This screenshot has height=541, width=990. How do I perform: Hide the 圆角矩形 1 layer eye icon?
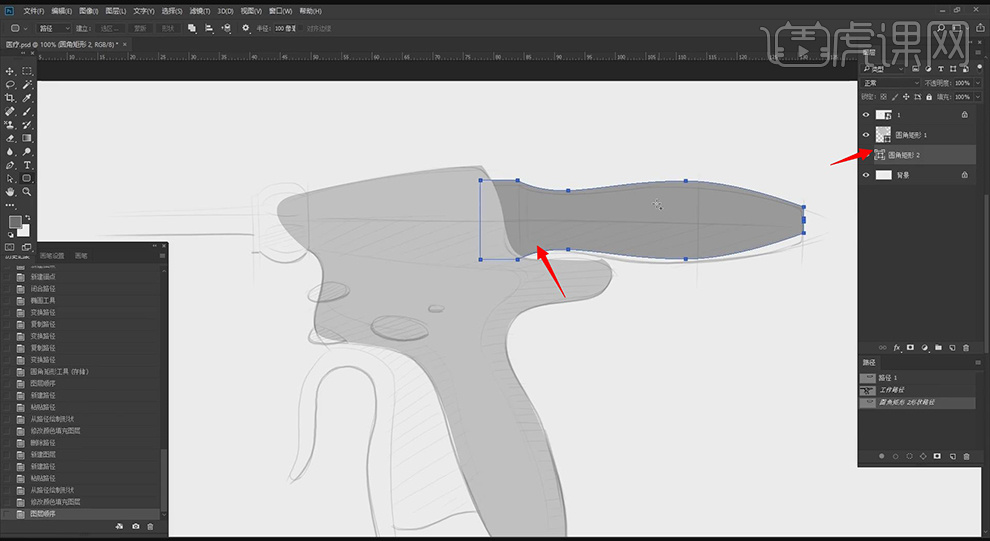[867, 134]
